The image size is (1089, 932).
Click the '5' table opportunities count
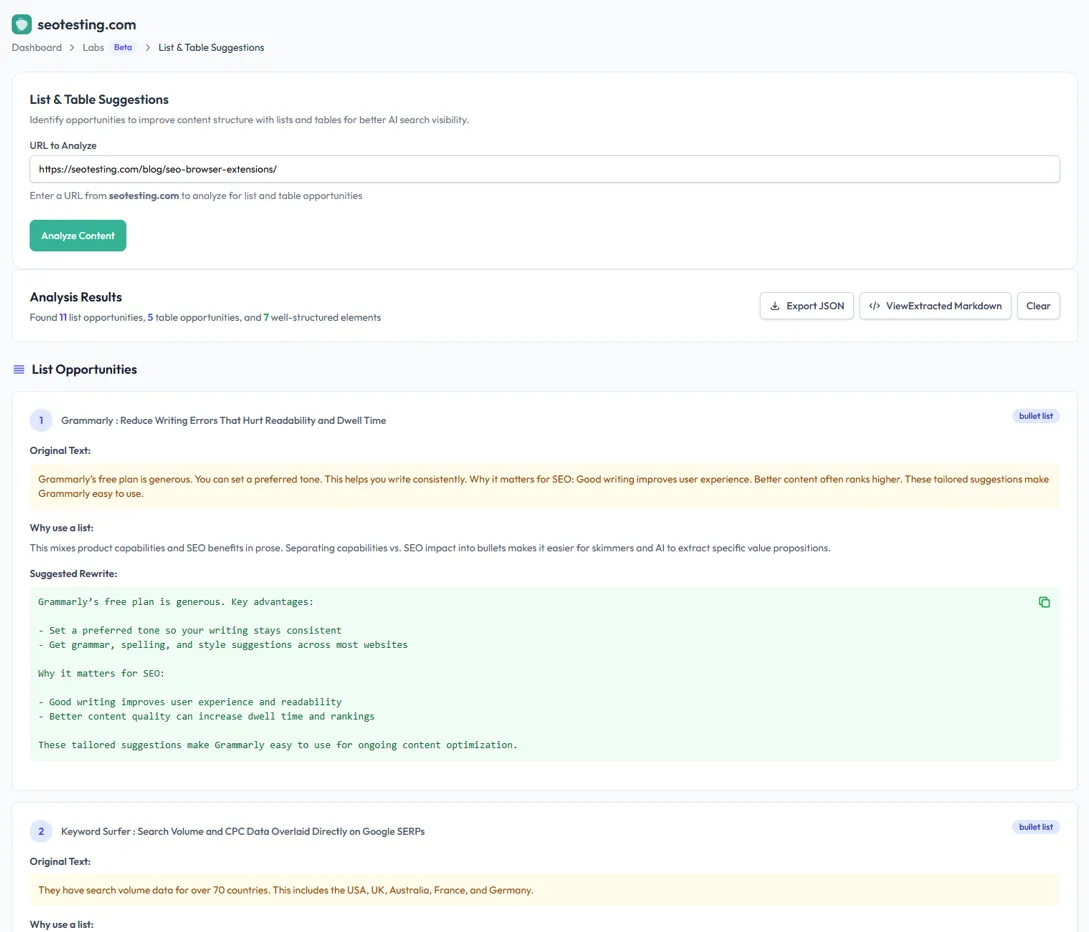coord(150,317)
